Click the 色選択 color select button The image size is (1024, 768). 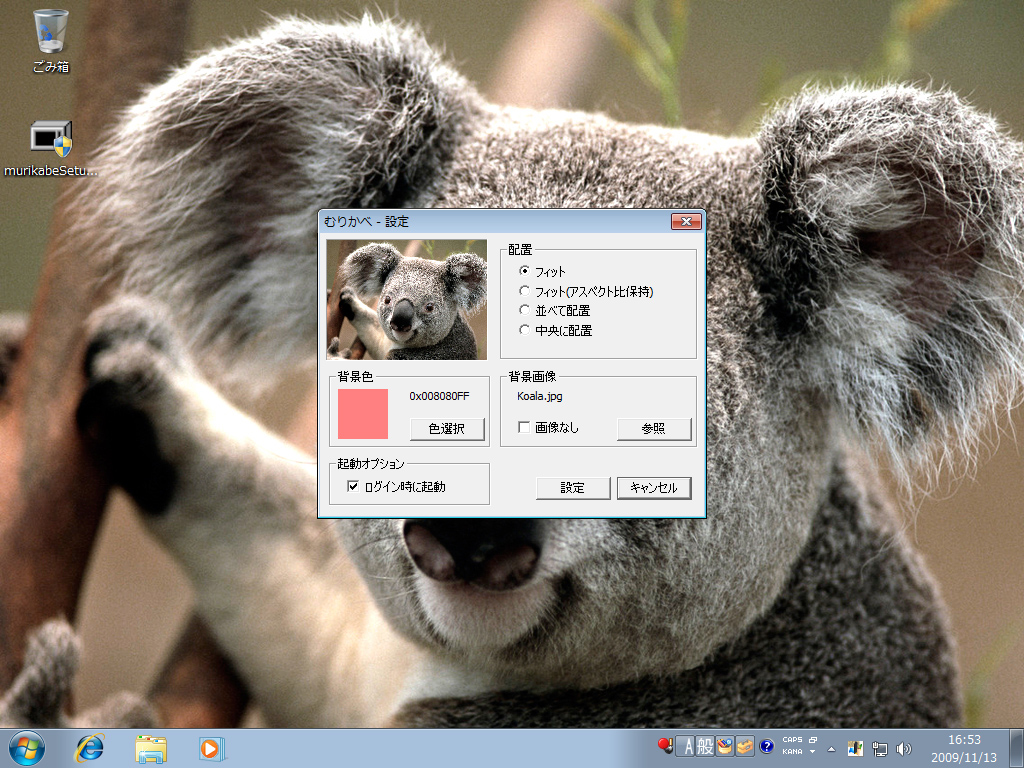445,430
